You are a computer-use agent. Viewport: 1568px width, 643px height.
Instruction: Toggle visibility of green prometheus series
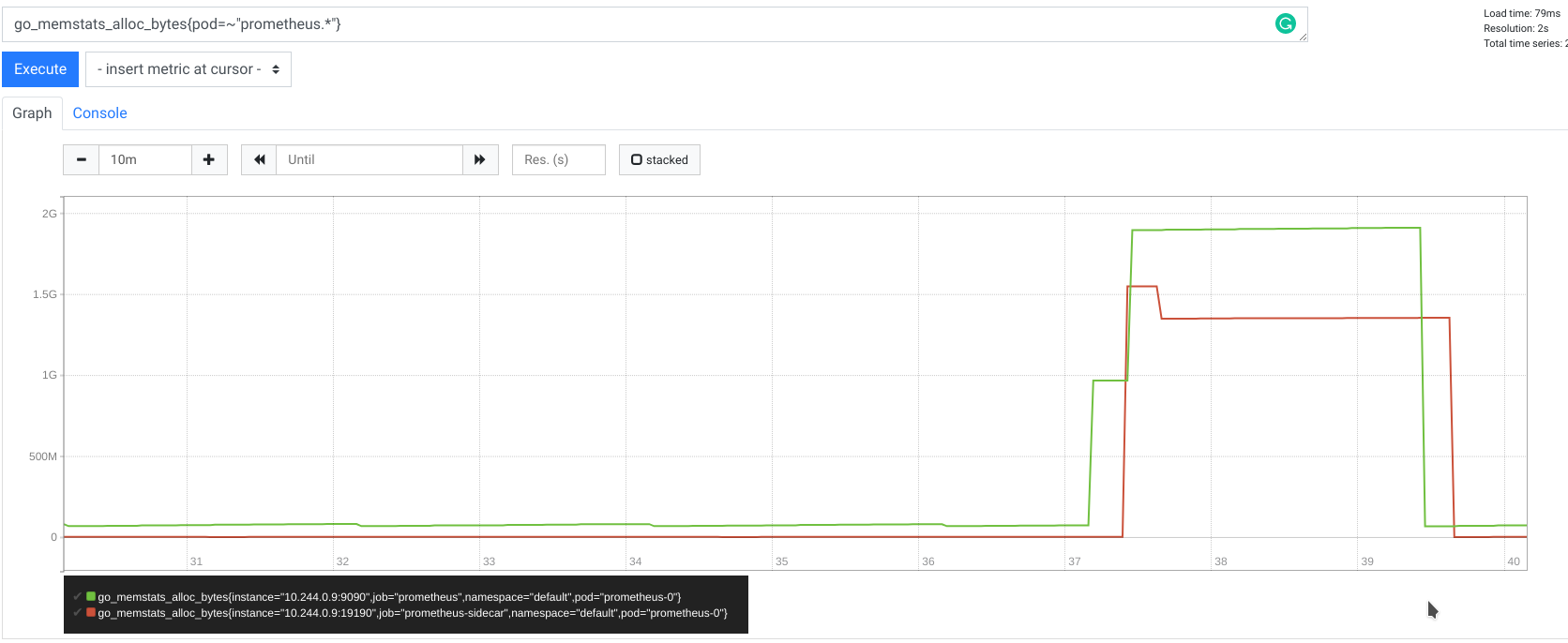click(77, 596)
